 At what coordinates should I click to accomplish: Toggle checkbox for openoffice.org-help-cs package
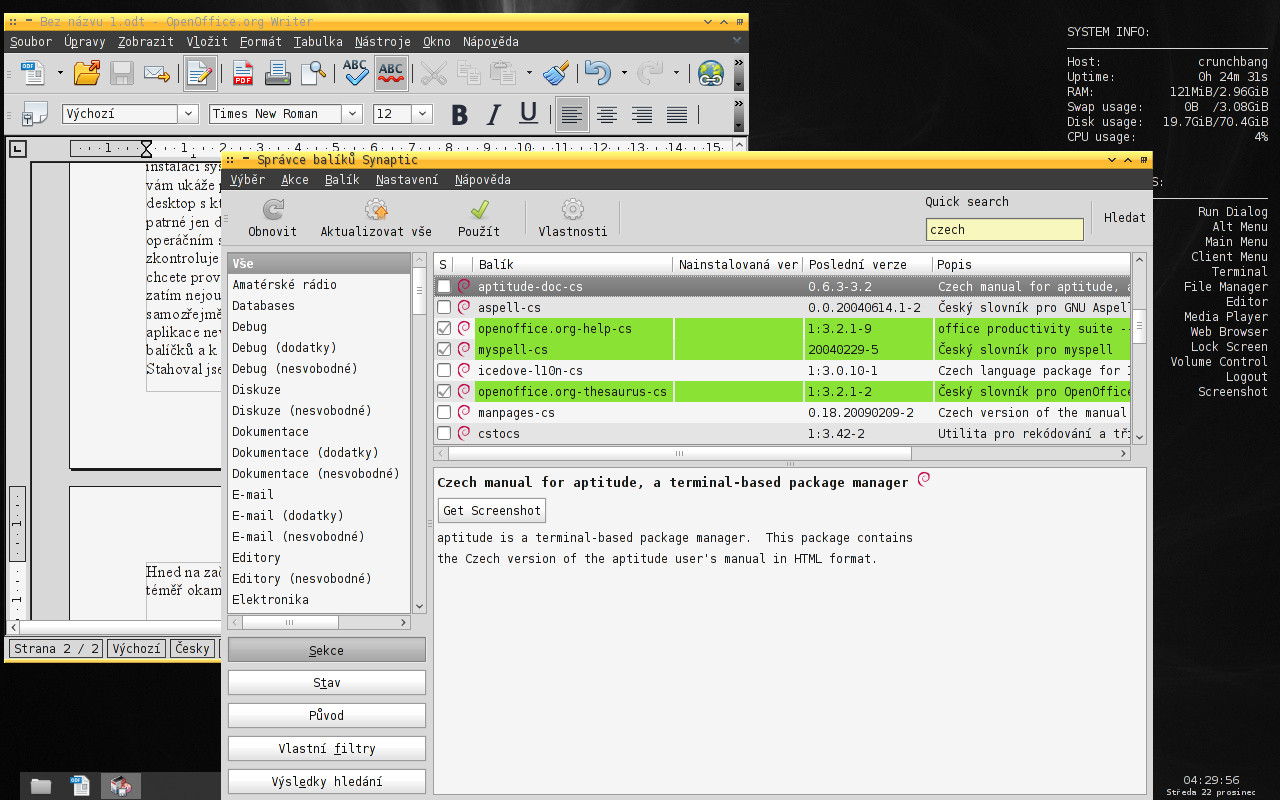click(444, 328)
